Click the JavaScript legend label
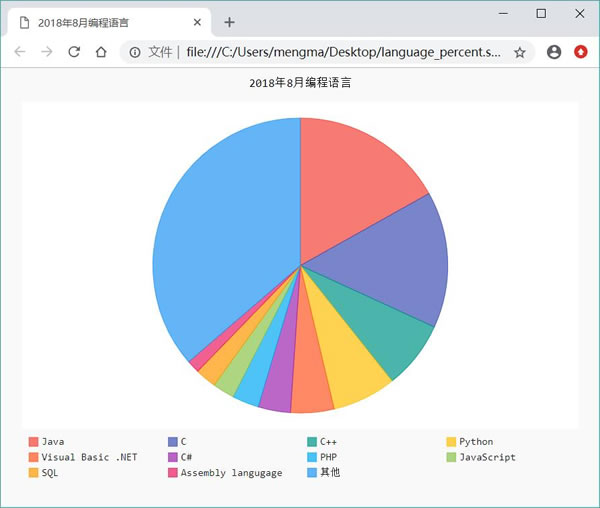Viewport: 600px width, 508px height. (487, 458)
